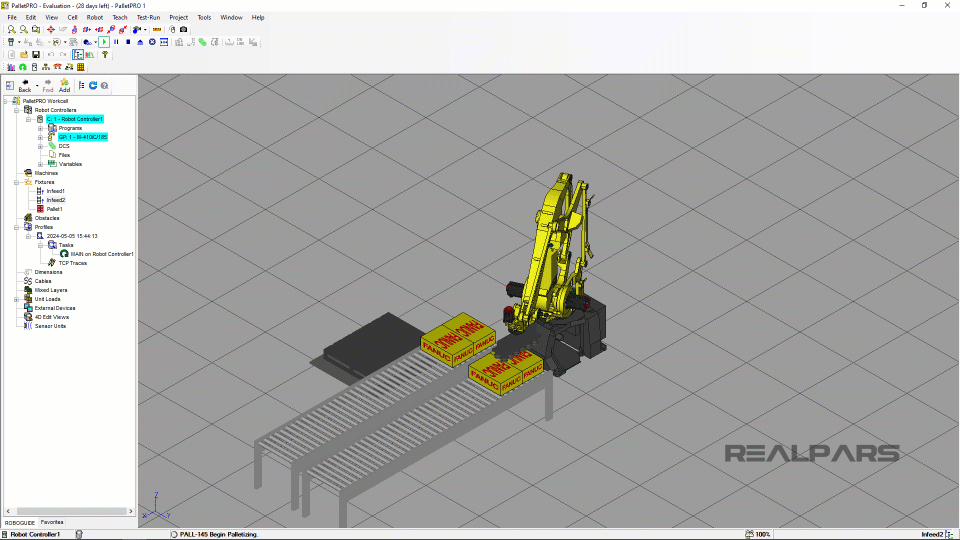Open the Cell menu

pos(72,17)
